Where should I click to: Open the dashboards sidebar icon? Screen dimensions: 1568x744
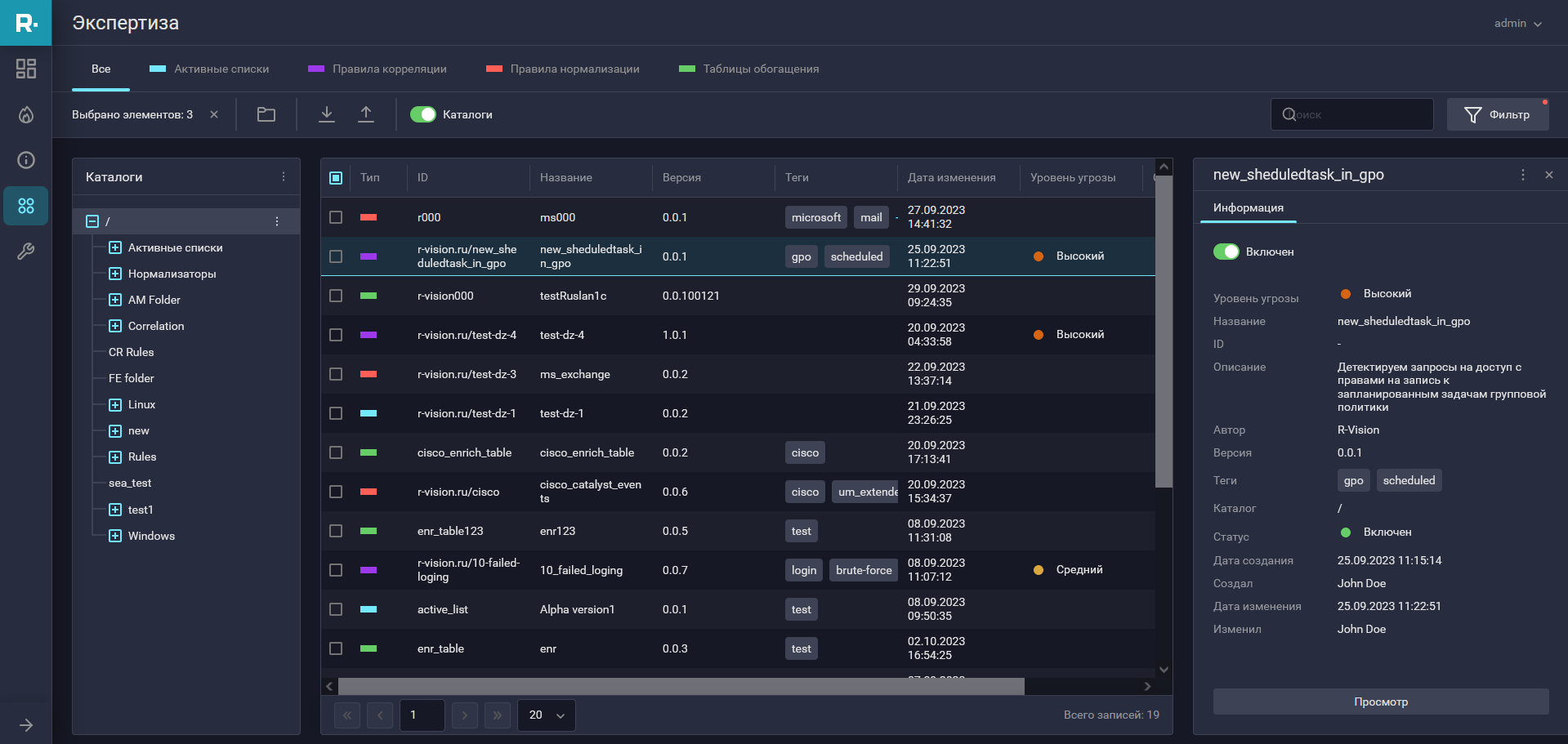[x=26, y=69]
